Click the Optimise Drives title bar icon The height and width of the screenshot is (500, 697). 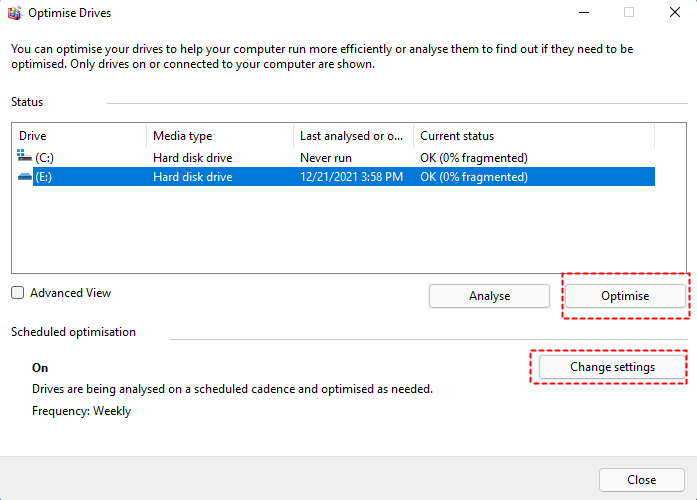(15, 13)
